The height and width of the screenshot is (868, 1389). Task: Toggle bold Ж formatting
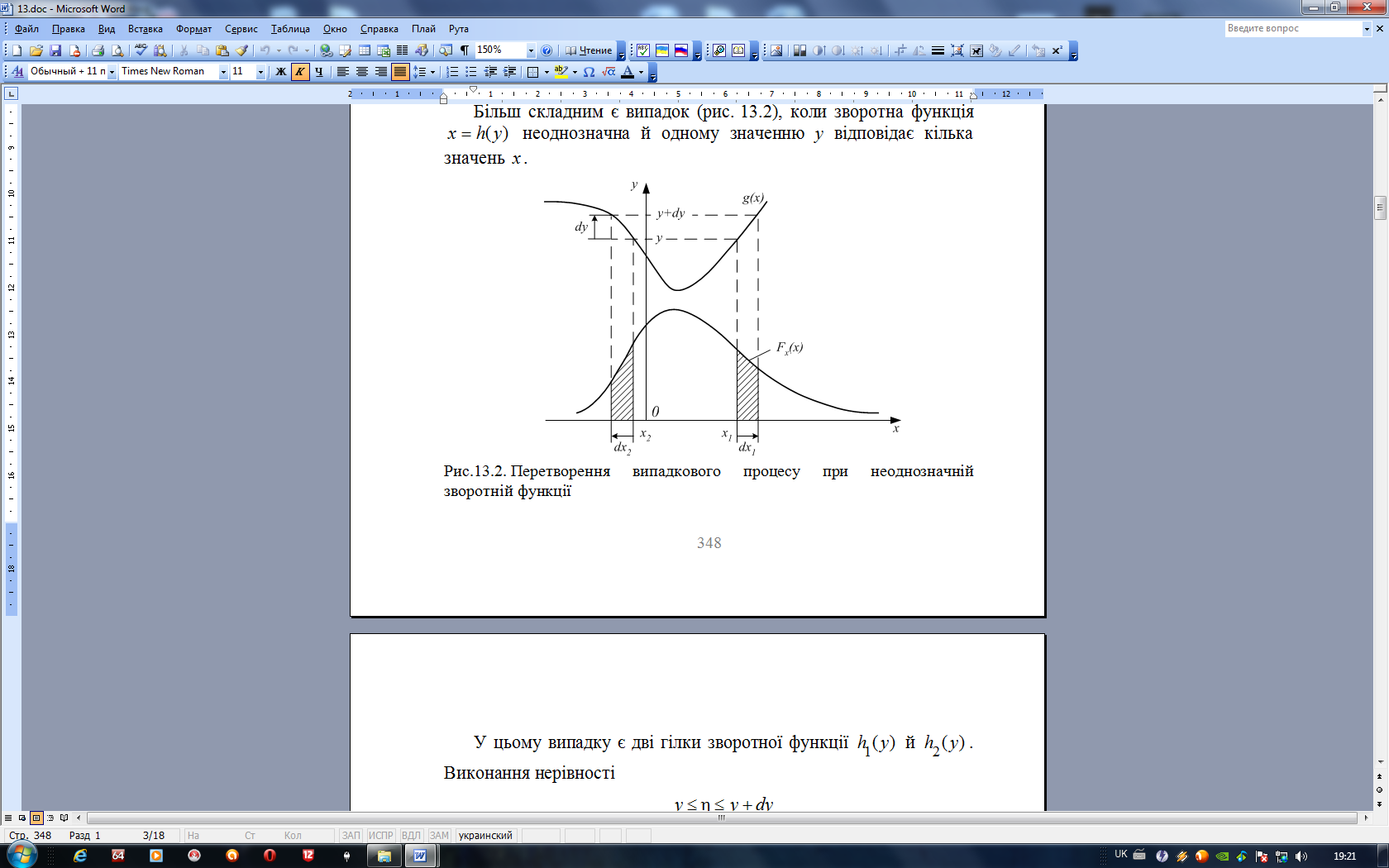[280, 72]
